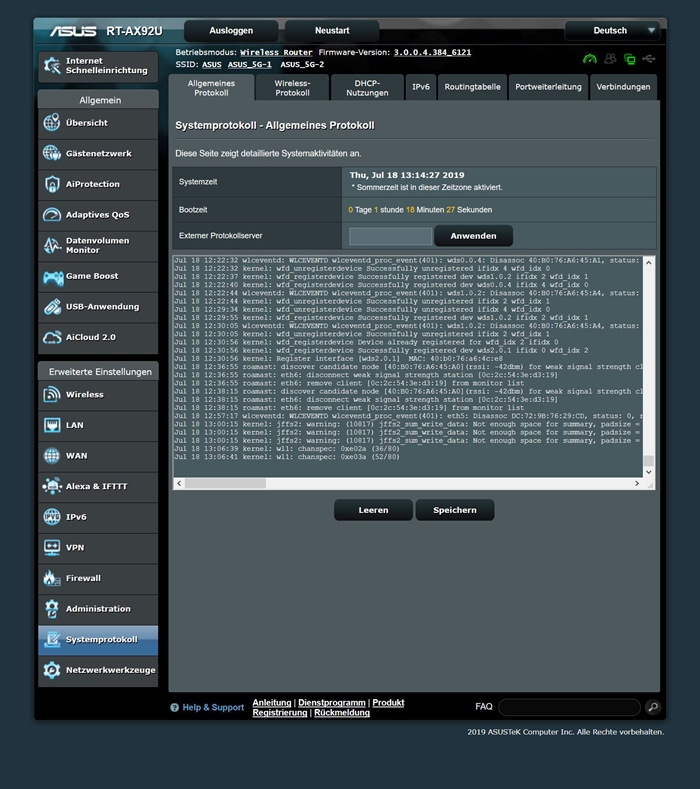Click the AiProtection shield icon
700x789 pixels.
click(x=51, y=184)
